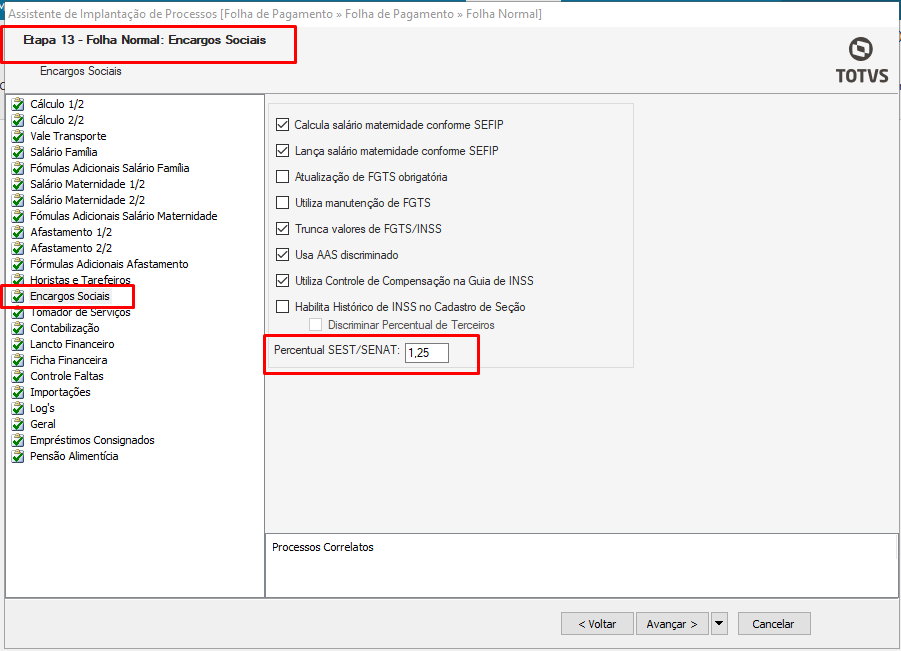Image resolution: width=901 pixels, height=651 pixels.
Task: Click the check icon beside Lancto Financeiro
Action: [18, 344]
